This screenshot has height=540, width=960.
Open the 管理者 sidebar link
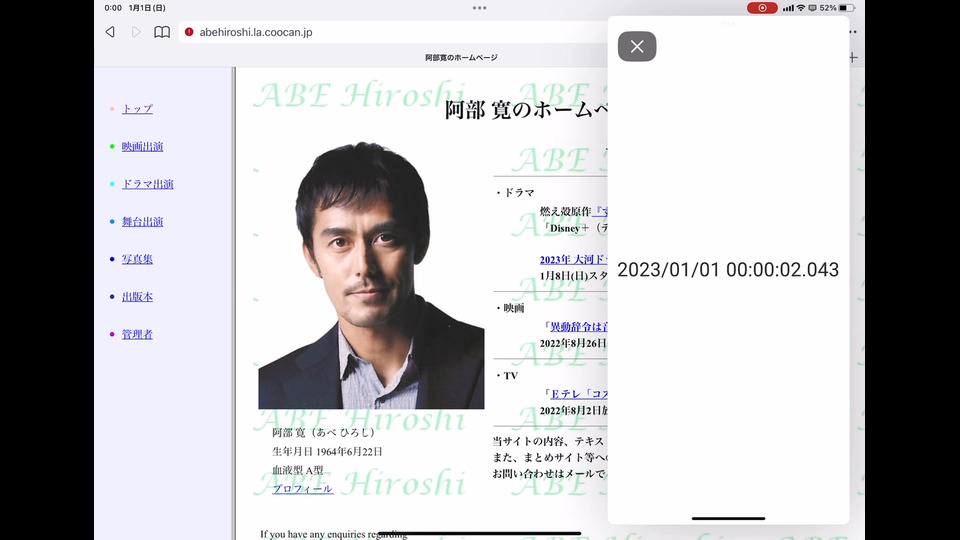point(137,334)
